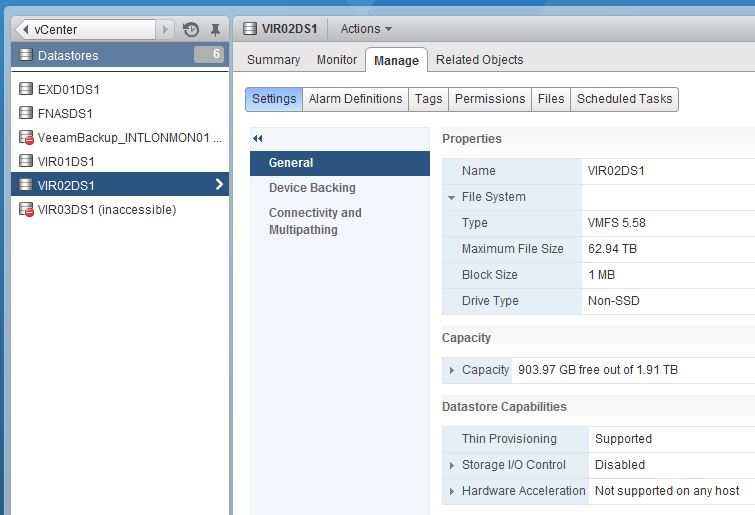Switch to the Summary tab
This screenshot has height=515, width=755.
tap(273, 60)
